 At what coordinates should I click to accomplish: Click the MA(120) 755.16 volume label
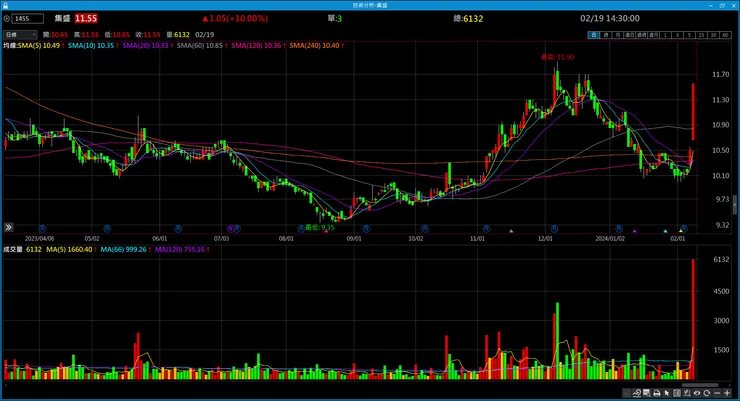pyautogui.click(x=182, y=250)
